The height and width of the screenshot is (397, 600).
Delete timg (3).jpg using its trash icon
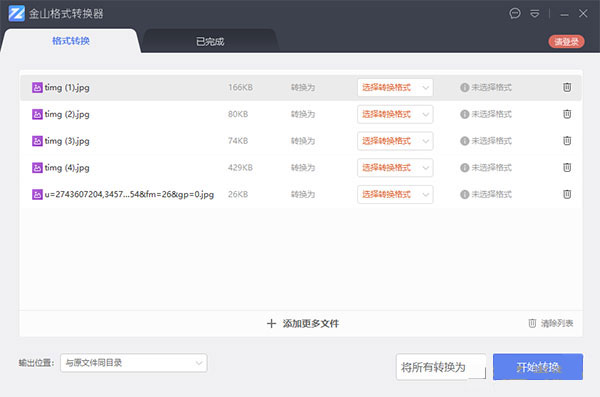coord(567,141)
